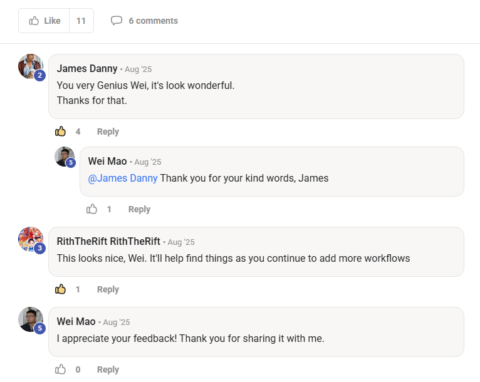Like Wei Mao's reply to James Danny
480x382 pixels.
click(92, 209)
